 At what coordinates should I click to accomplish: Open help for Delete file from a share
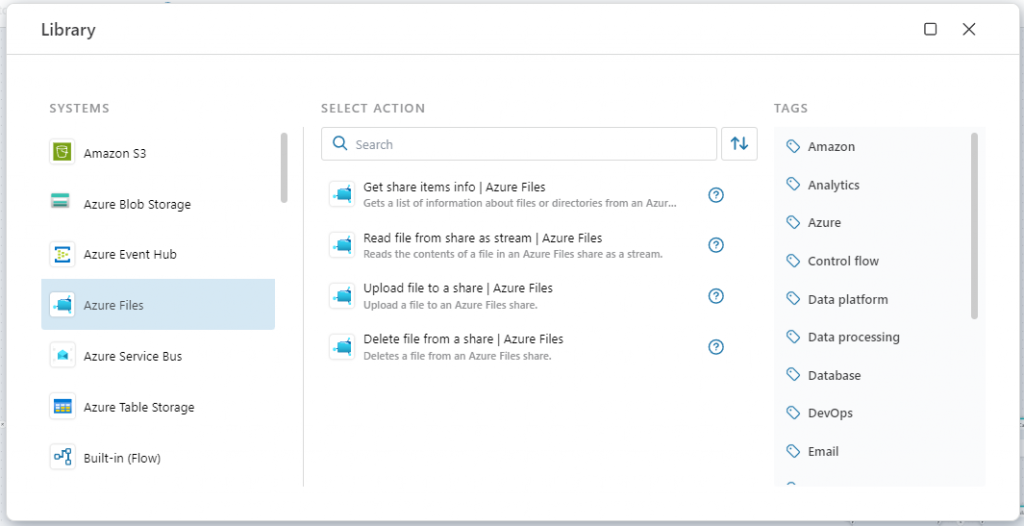coord(716,347)
